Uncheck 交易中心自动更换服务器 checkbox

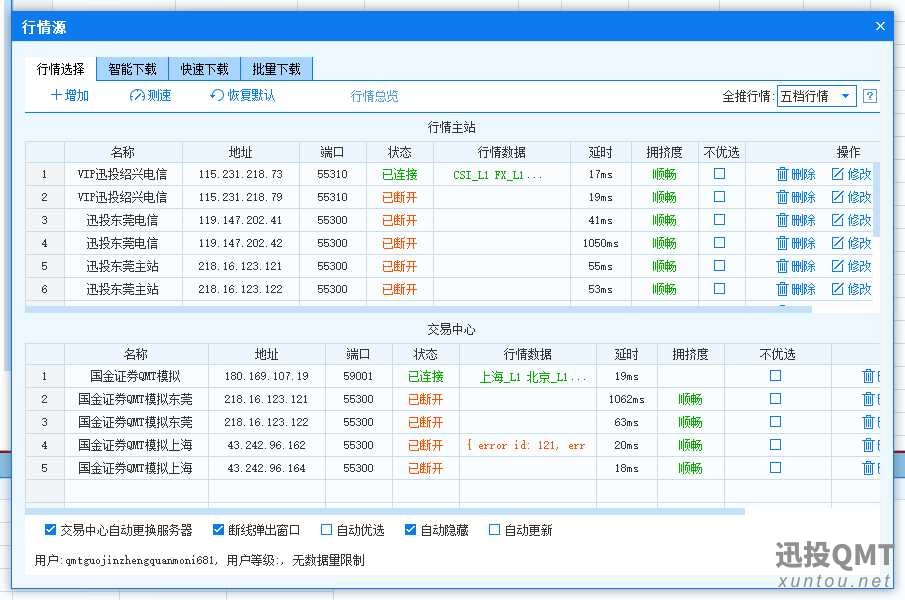pyautogui.click(x=51, y=530)
